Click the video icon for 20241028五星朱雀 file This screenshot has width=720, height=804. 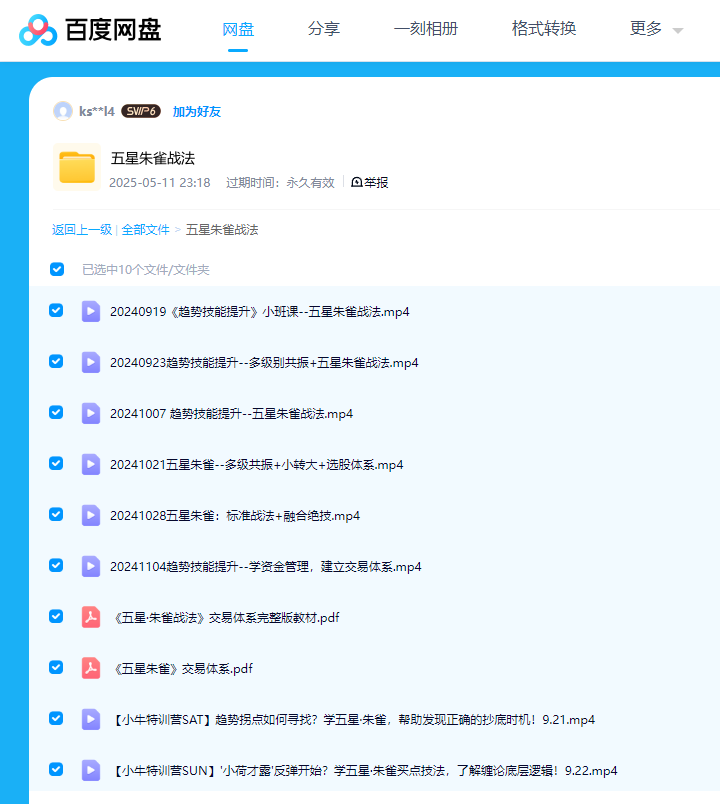(91, 515)
